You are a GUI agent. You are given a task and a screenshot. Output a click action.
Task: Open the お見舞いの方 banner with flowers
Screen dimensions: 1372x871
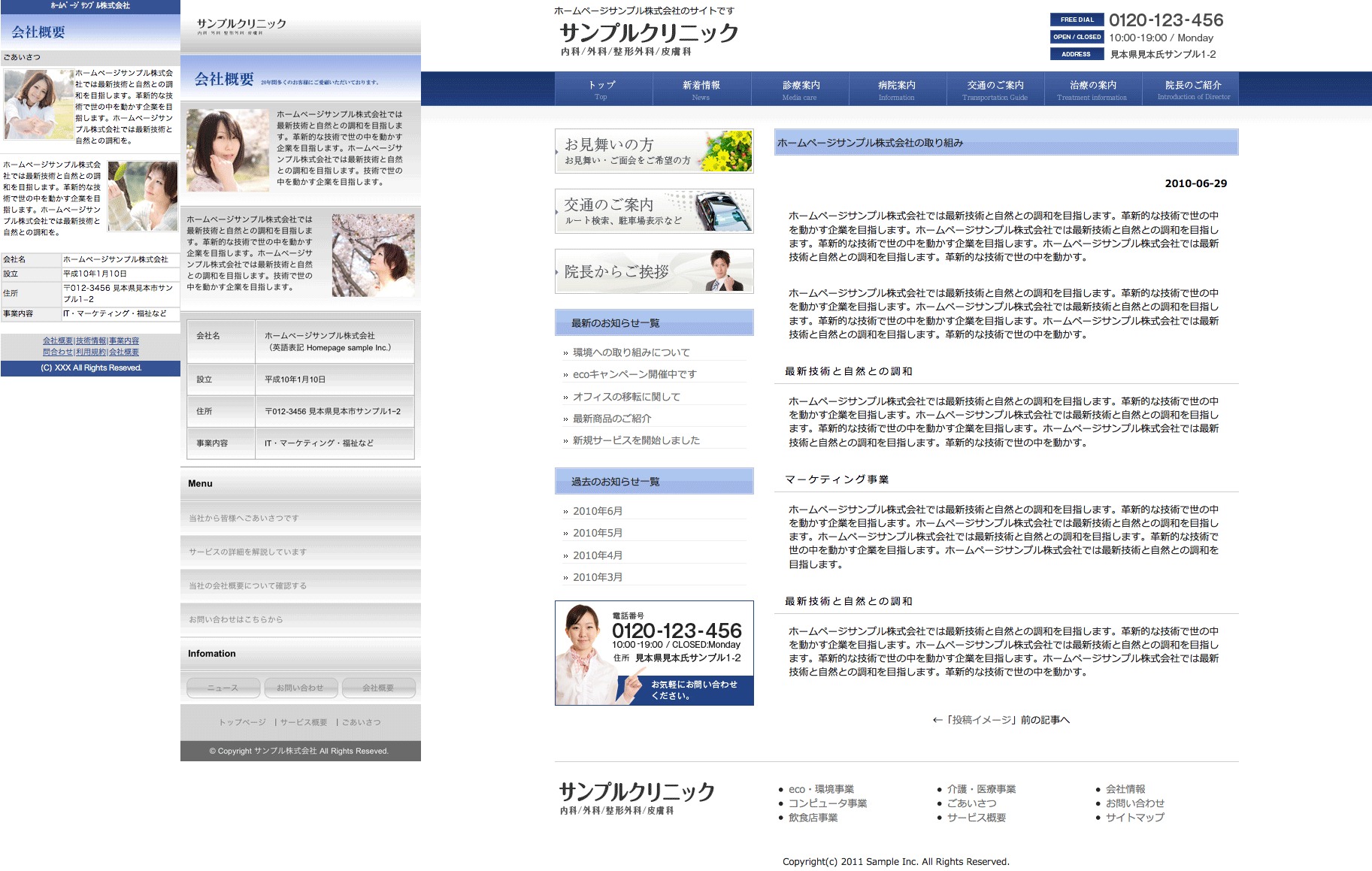pyautogui.click(x=653, y=151)
